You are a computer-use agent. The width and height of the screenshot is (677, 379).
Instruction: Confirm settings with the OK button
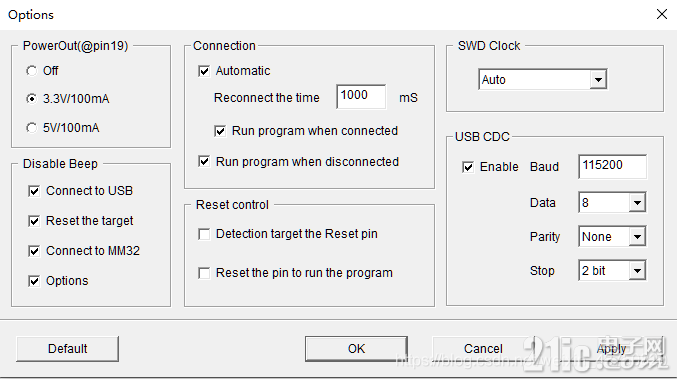pyautogui.click(x=356, y=349)
